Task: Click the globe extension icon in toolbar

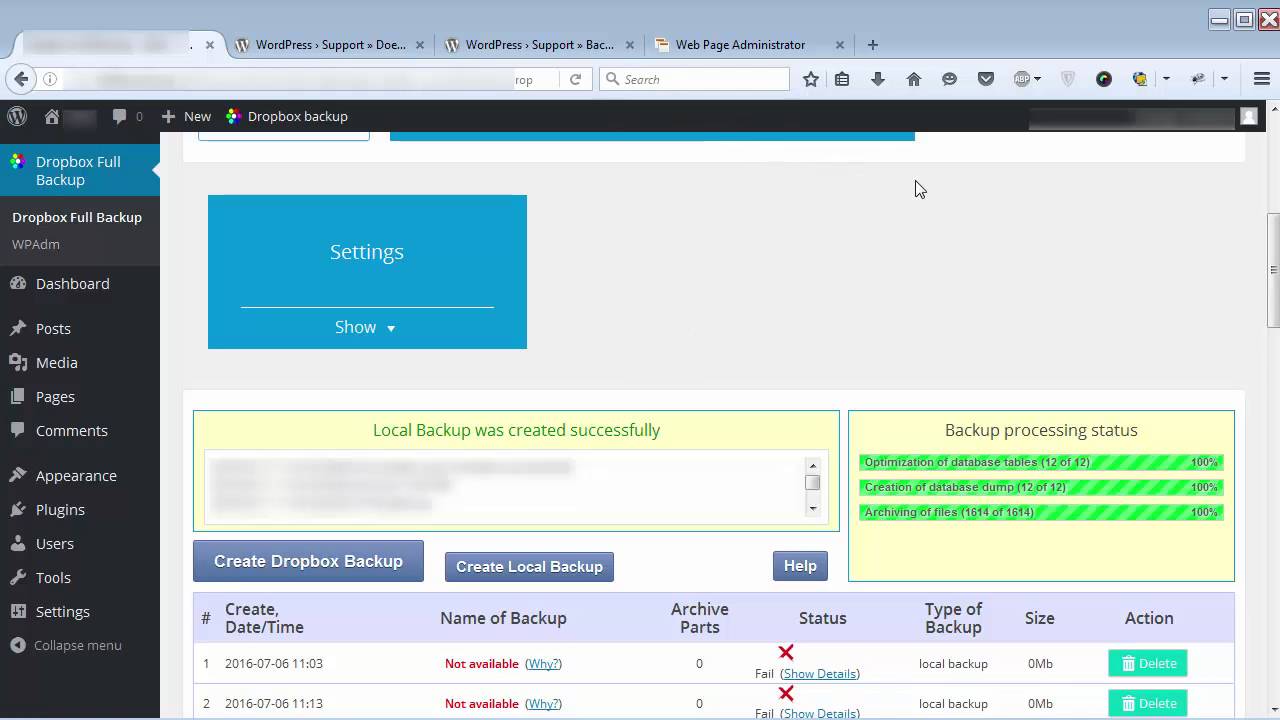Action: point(1140,79)
